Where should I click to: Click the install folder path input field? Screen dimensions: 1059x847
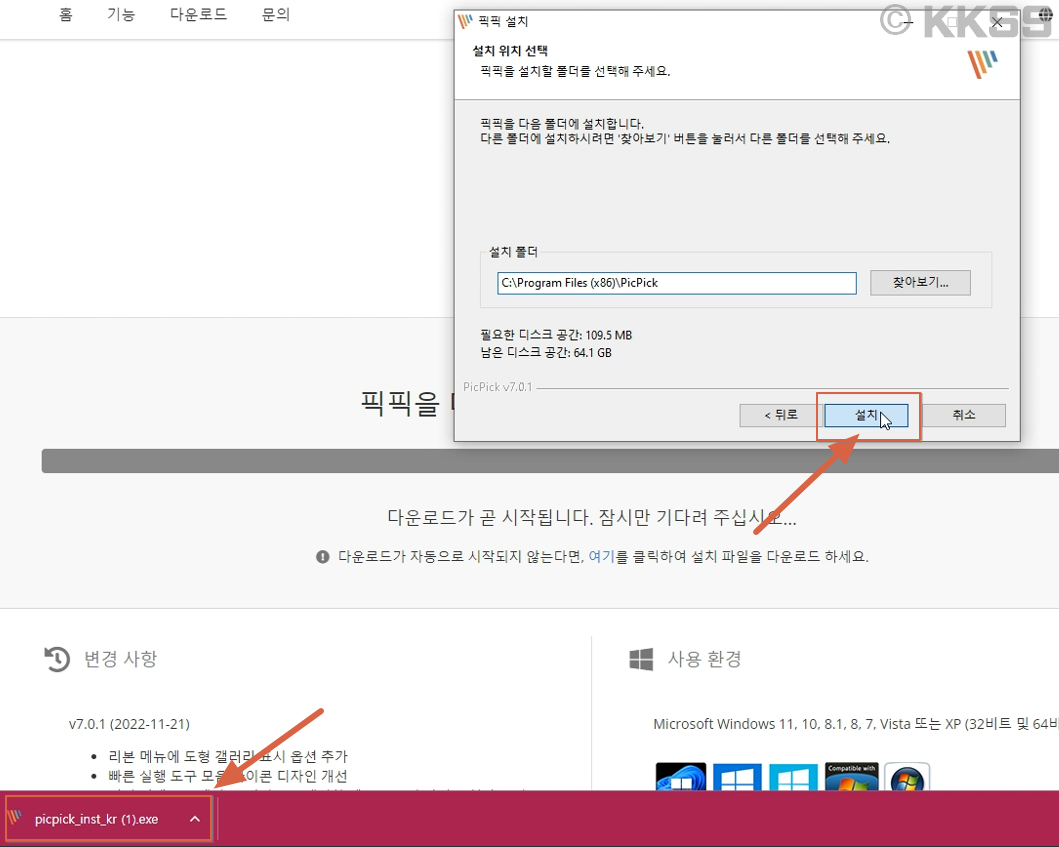click(x=676, y=283)
